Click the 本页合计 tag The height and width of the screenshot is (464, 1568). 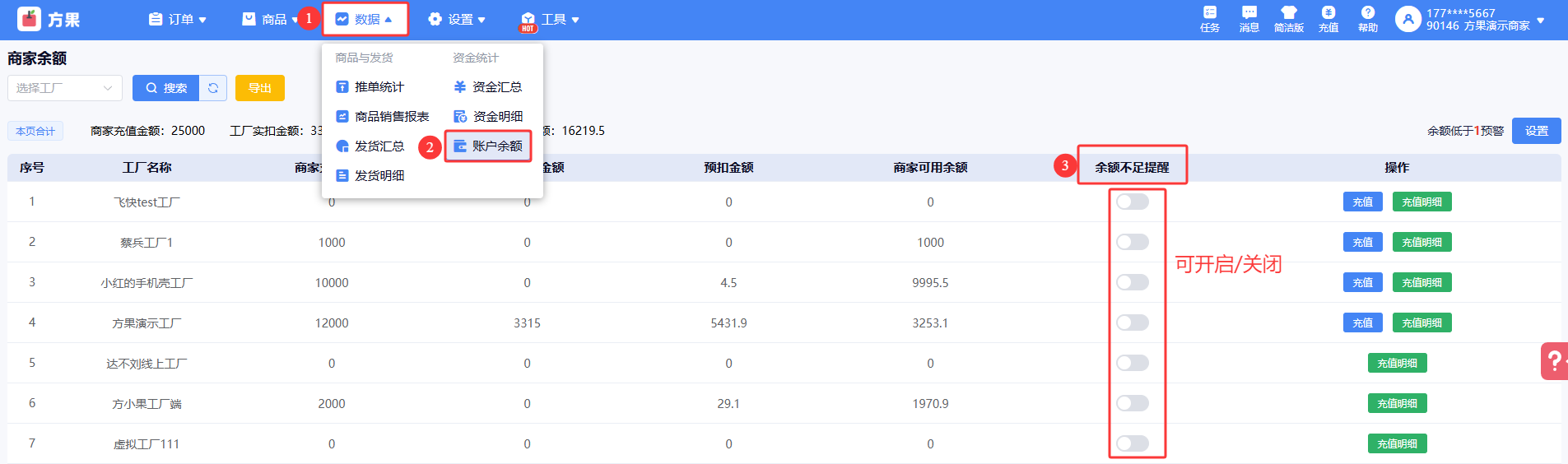tap(35, 131)
